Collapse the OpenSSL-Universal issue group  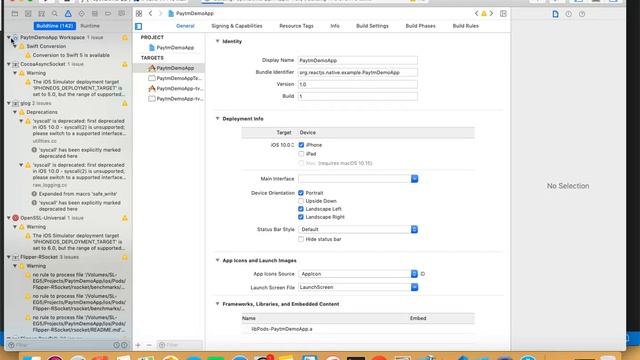point(9,218)
